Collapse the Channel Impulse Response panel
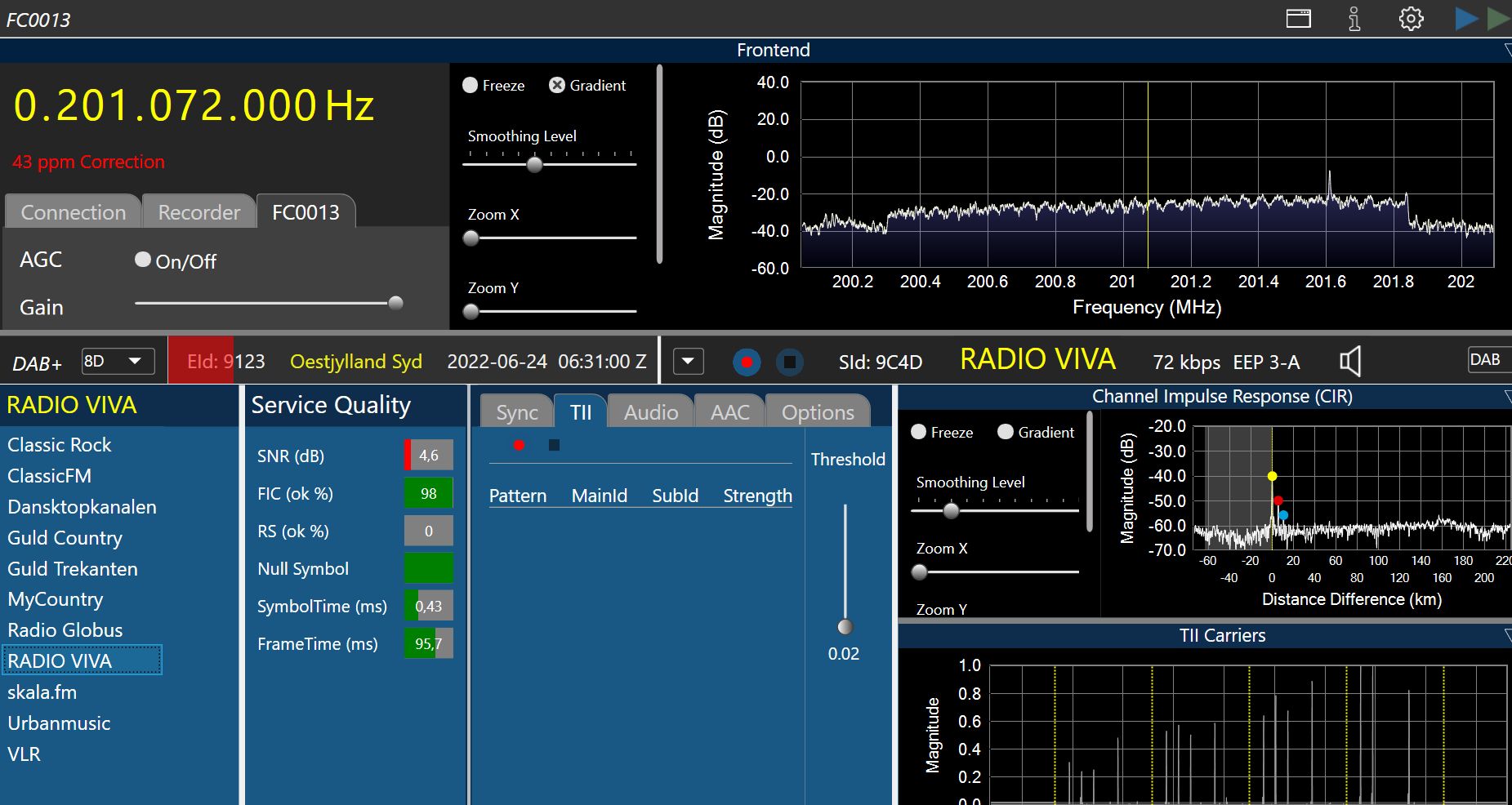 (x=1506, y=397)
